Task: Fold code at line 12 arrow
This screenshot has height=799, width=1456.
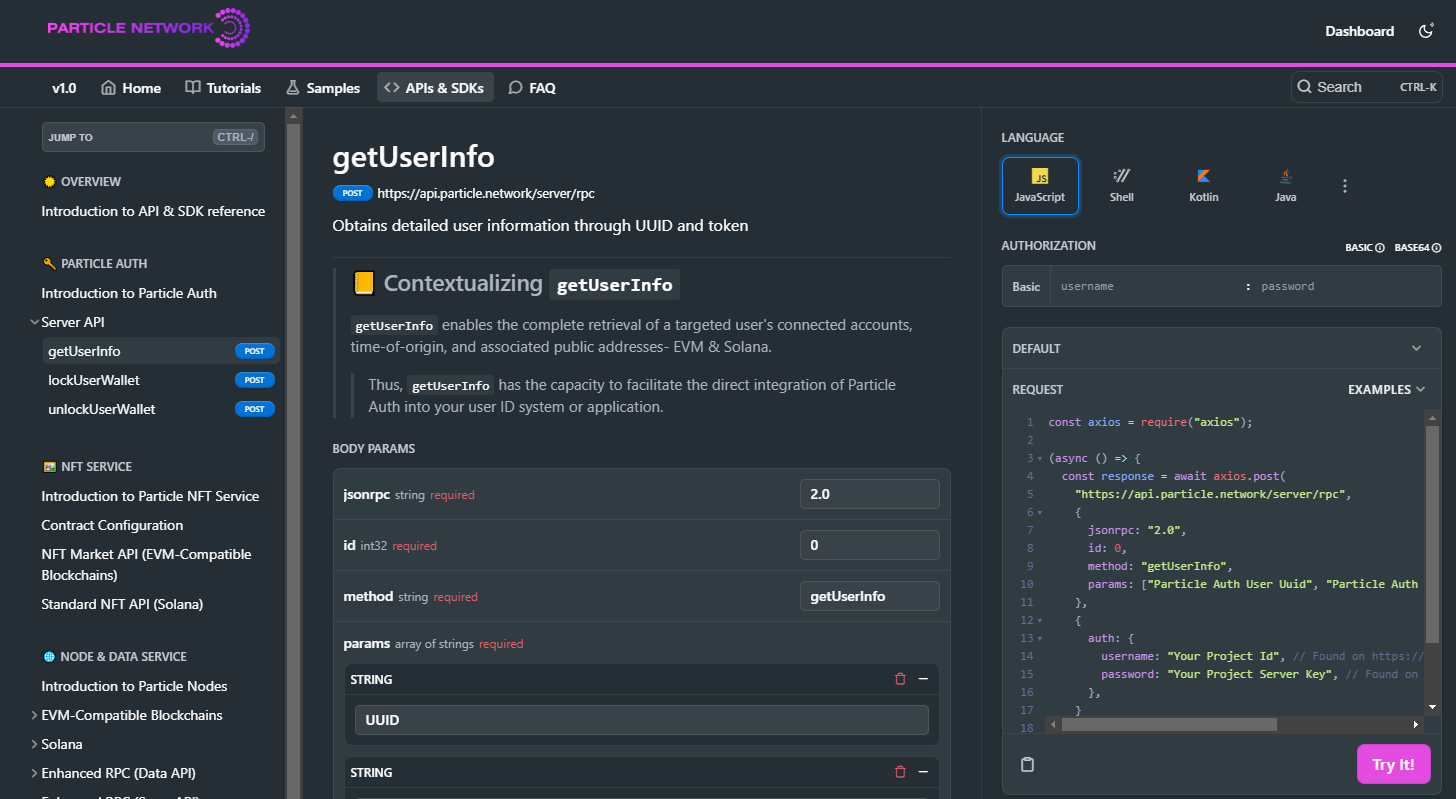Action: [x=1040, y=621]
